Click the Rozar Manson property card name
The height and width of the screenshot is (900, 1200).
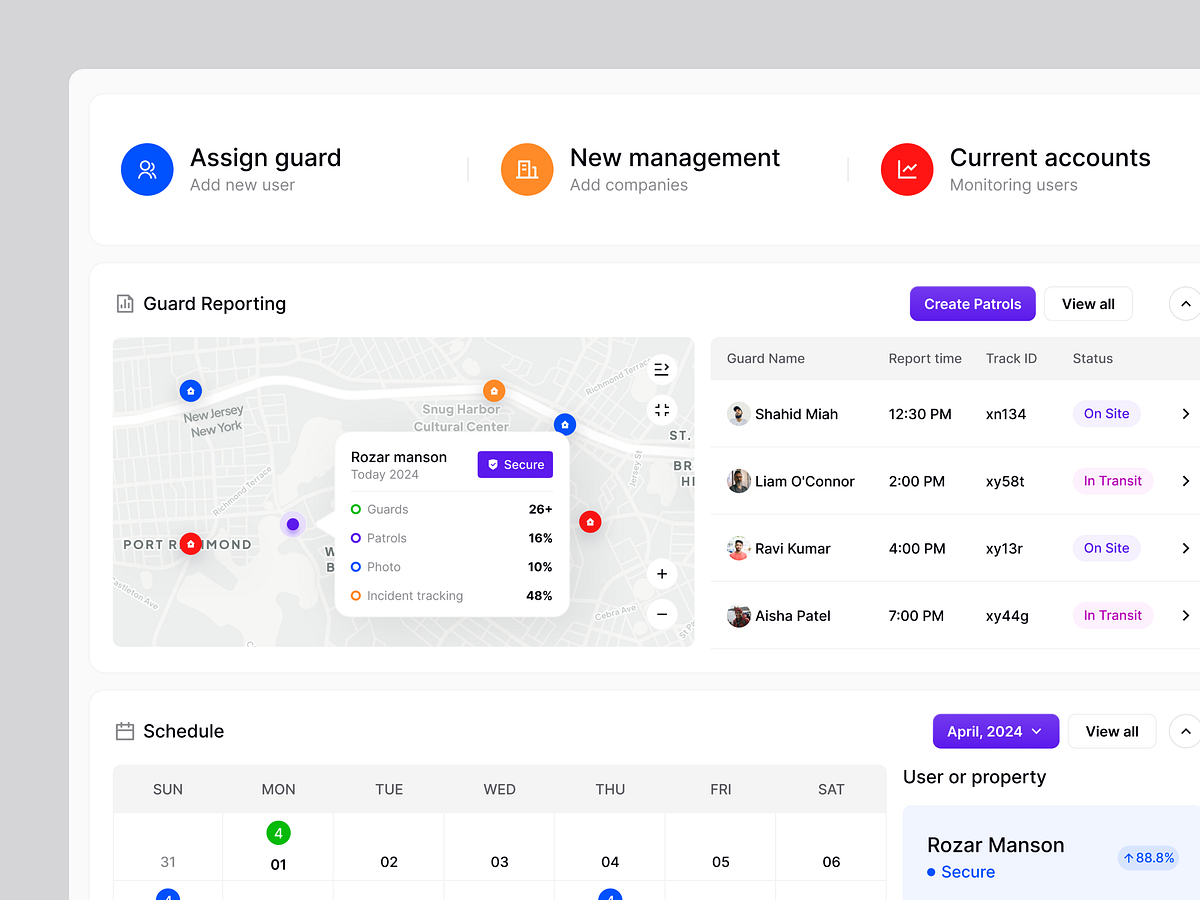[x=995, y=845]
